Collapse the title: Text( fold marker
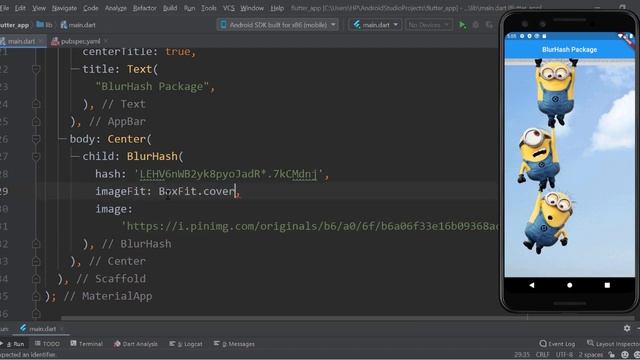The image size is (640, 360). tap(36, 69)
